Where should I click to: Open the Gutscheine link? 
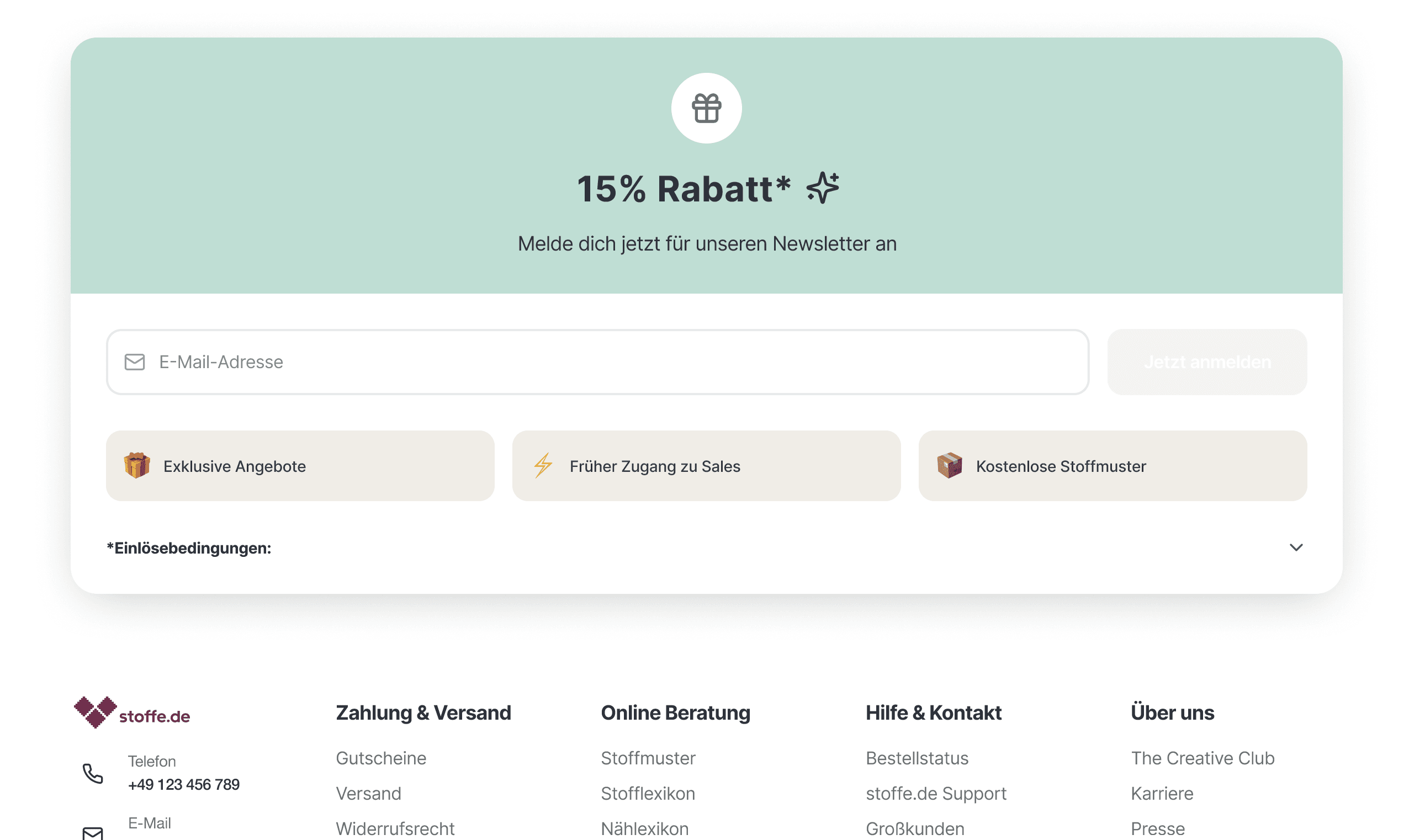pyautogui.click(x=381, y=758)
